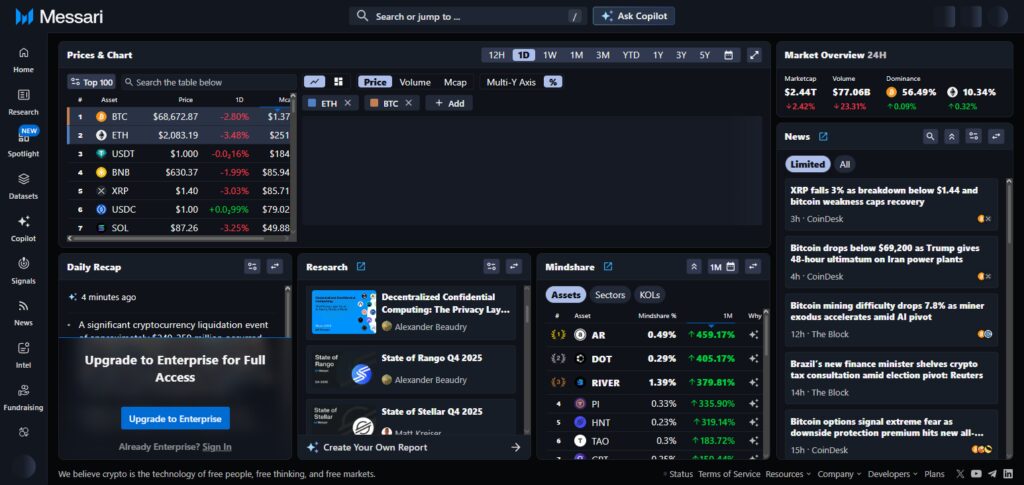
Task: Click the Messari logo
Action: (59, 16)
